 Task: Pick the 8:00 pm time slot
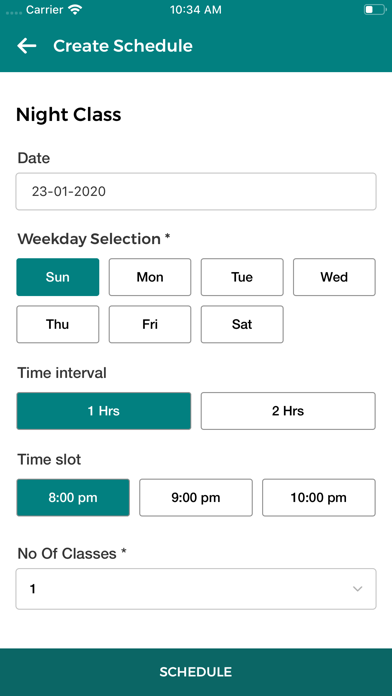(x=73, y=498)
